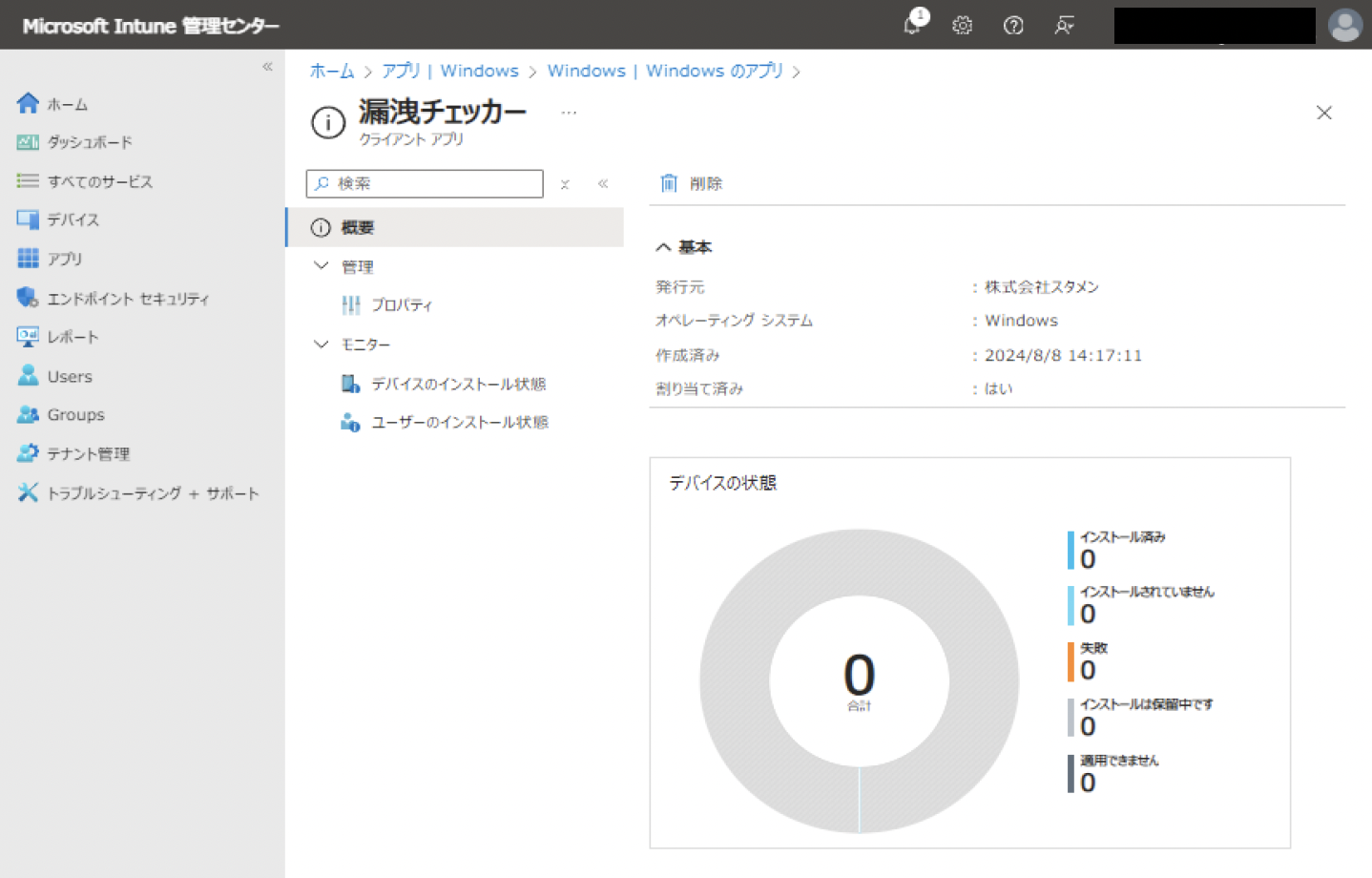Go to ホーム in the sidebar
This screenshot has width=1372, height=878.
pos(67,104)
